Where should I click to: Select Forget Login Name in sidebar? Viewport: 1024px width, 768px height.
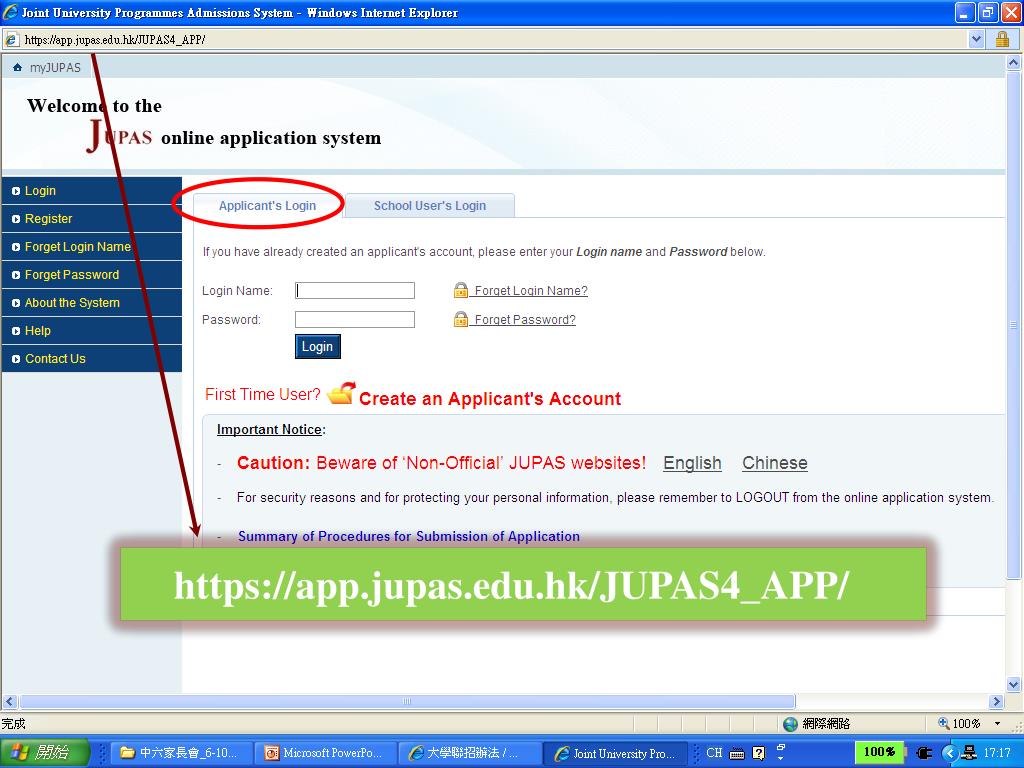coord(91,247)
